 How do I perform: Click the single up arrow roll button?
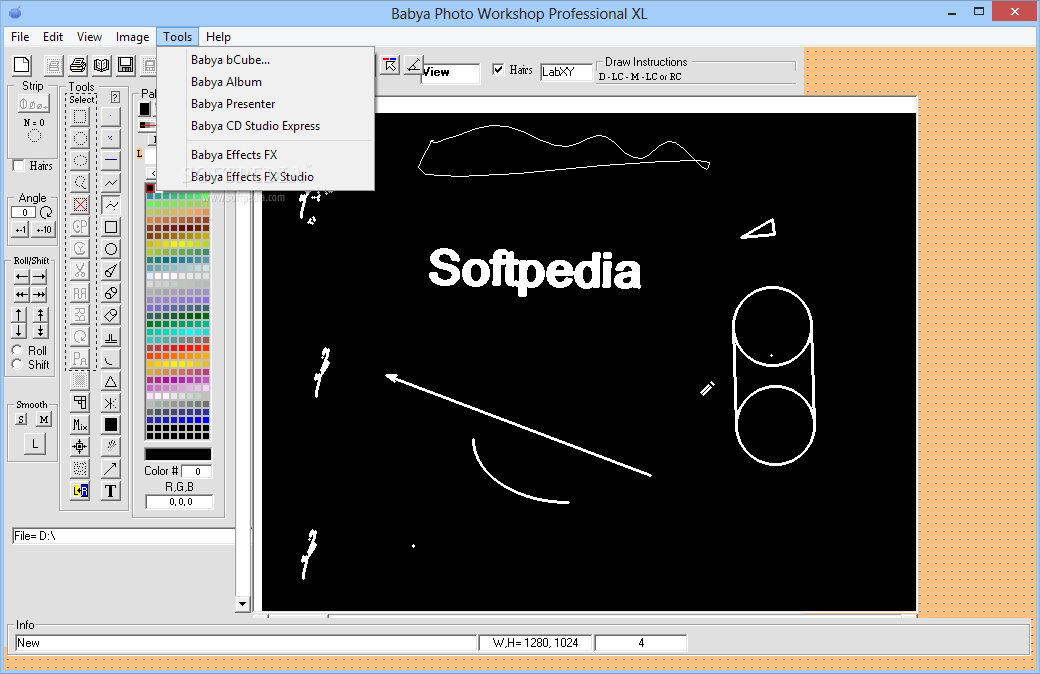pyautogui.click(x=19, y=314)
